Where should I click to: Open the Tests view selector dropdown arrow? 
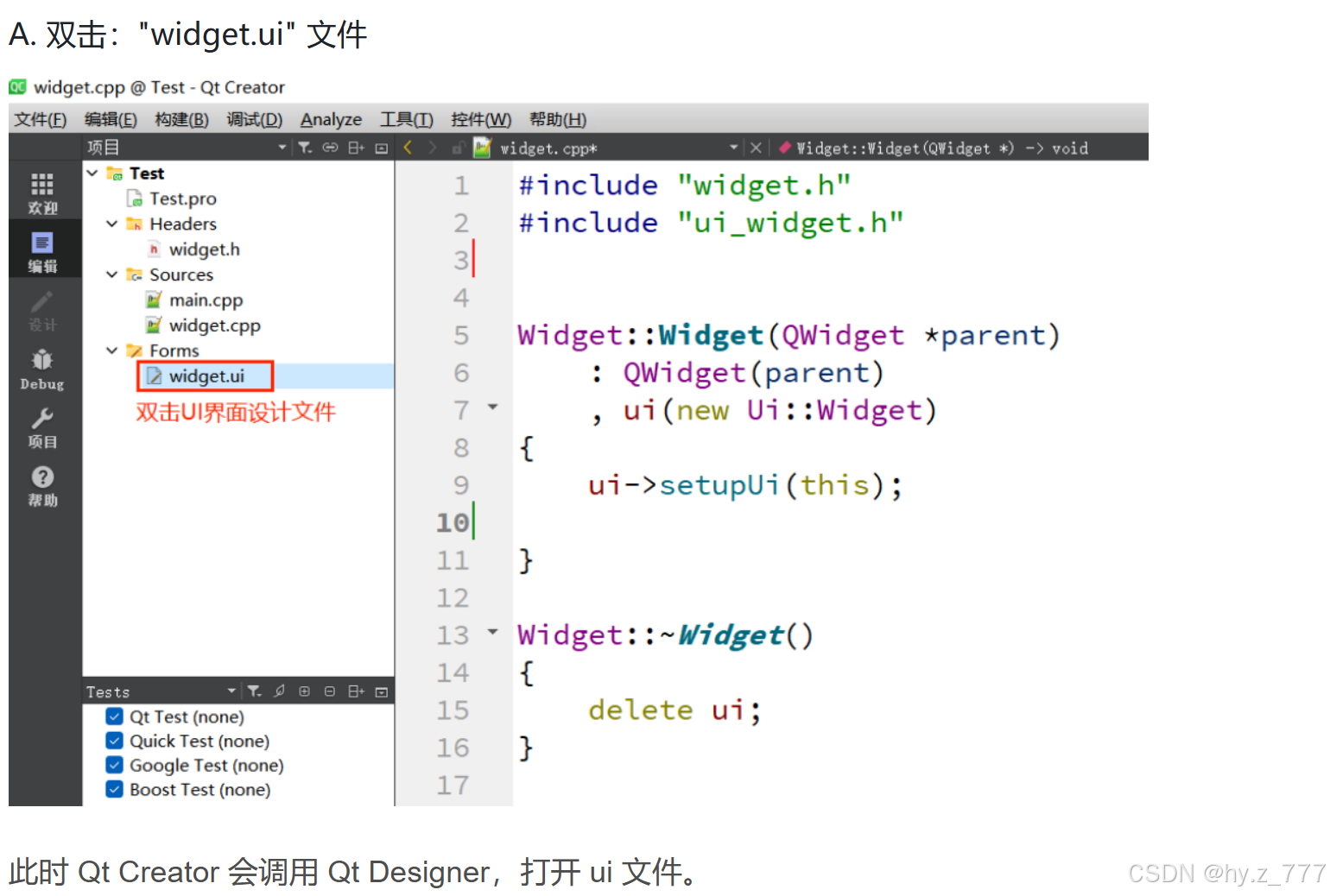(x=231, y=691)
